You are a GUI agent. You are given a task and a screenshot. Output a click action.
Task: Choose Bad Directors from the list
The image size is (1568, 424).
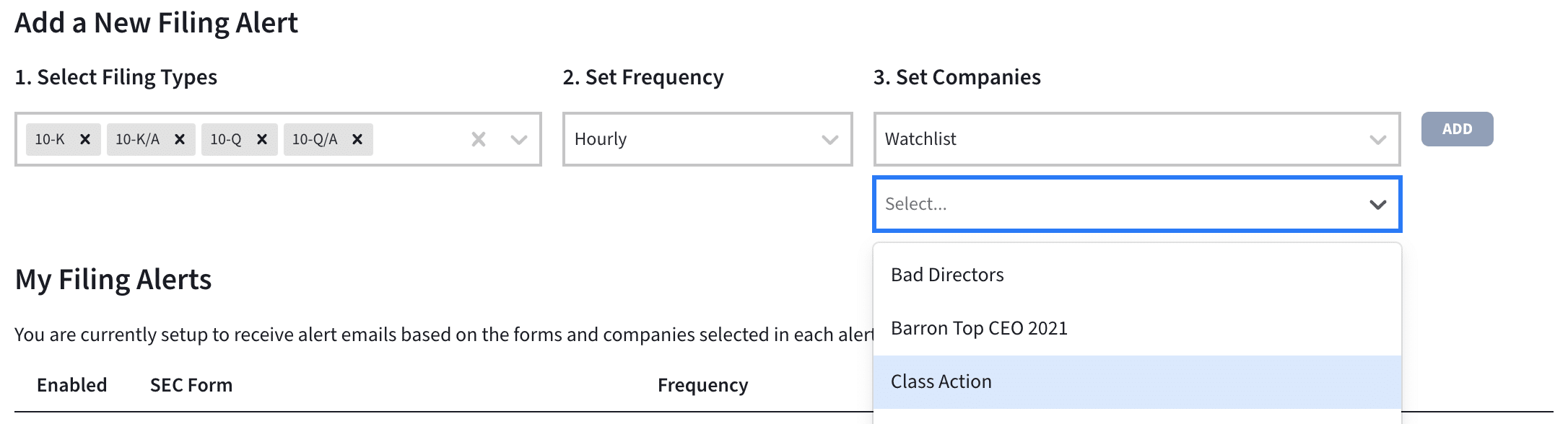[947, 275]
